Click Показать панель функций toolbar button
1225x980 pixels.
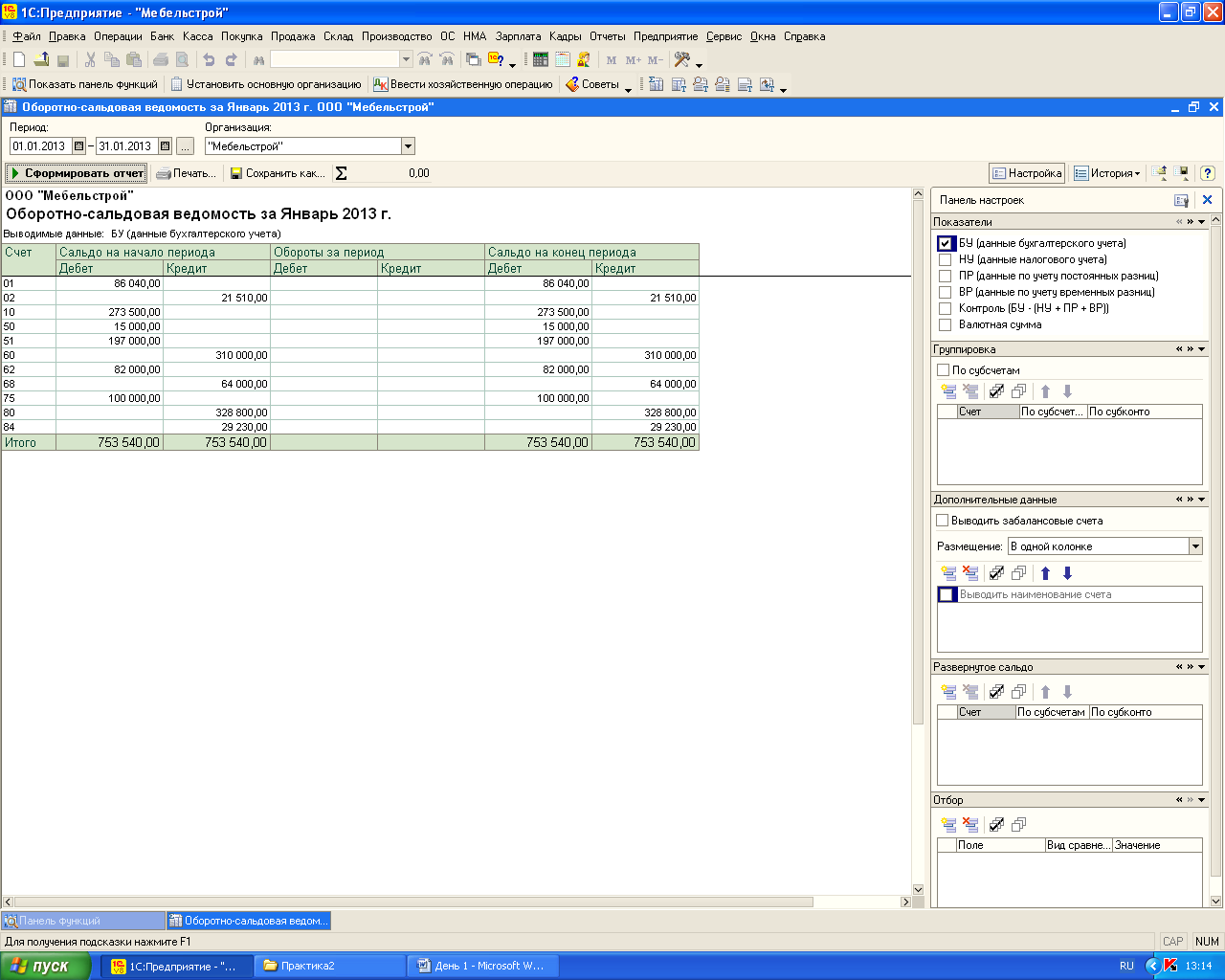(85, 84)
